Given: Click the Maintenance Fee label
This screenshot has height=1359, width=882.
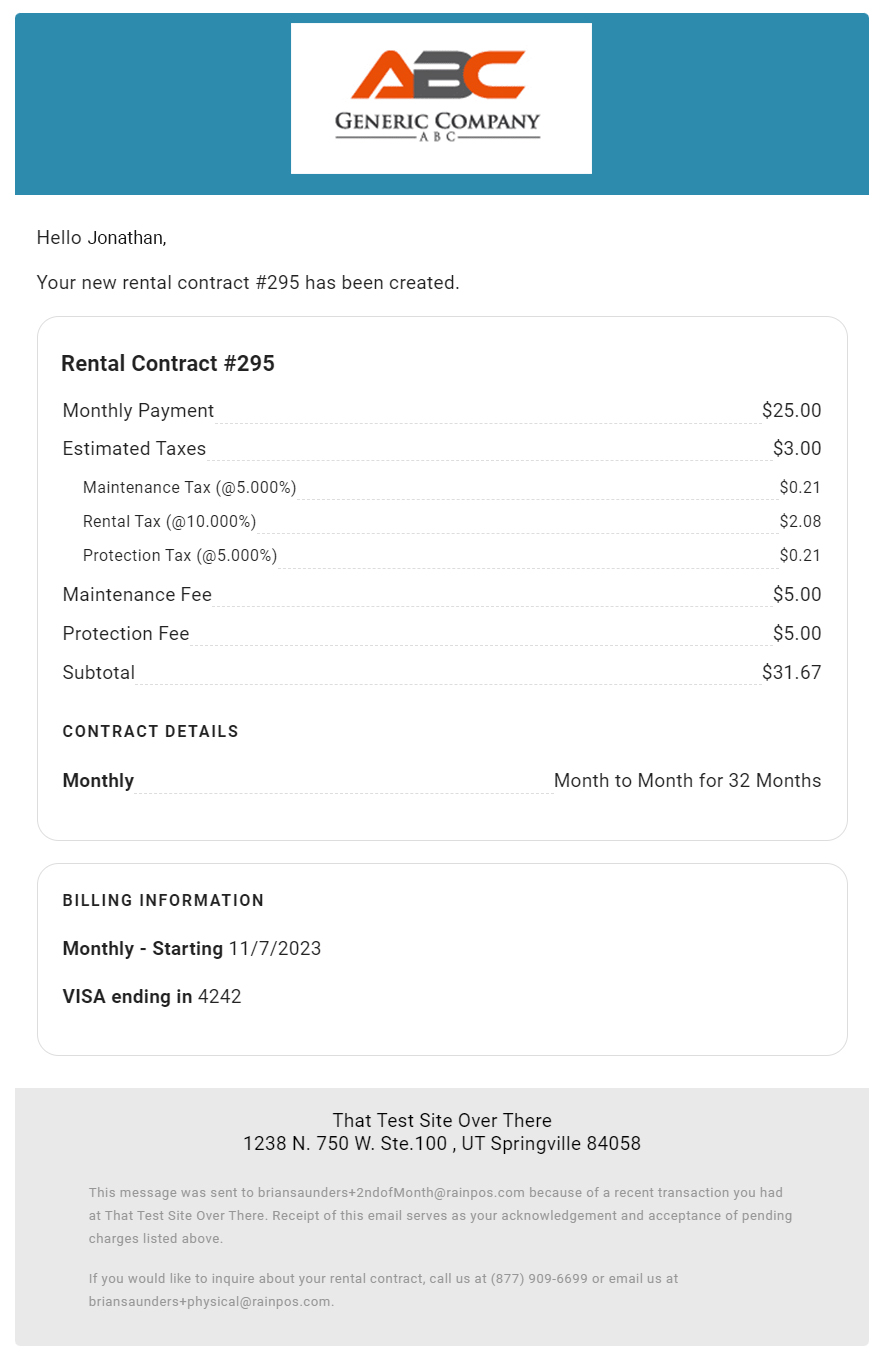Looking at the screenshot, I should point(137,594).
